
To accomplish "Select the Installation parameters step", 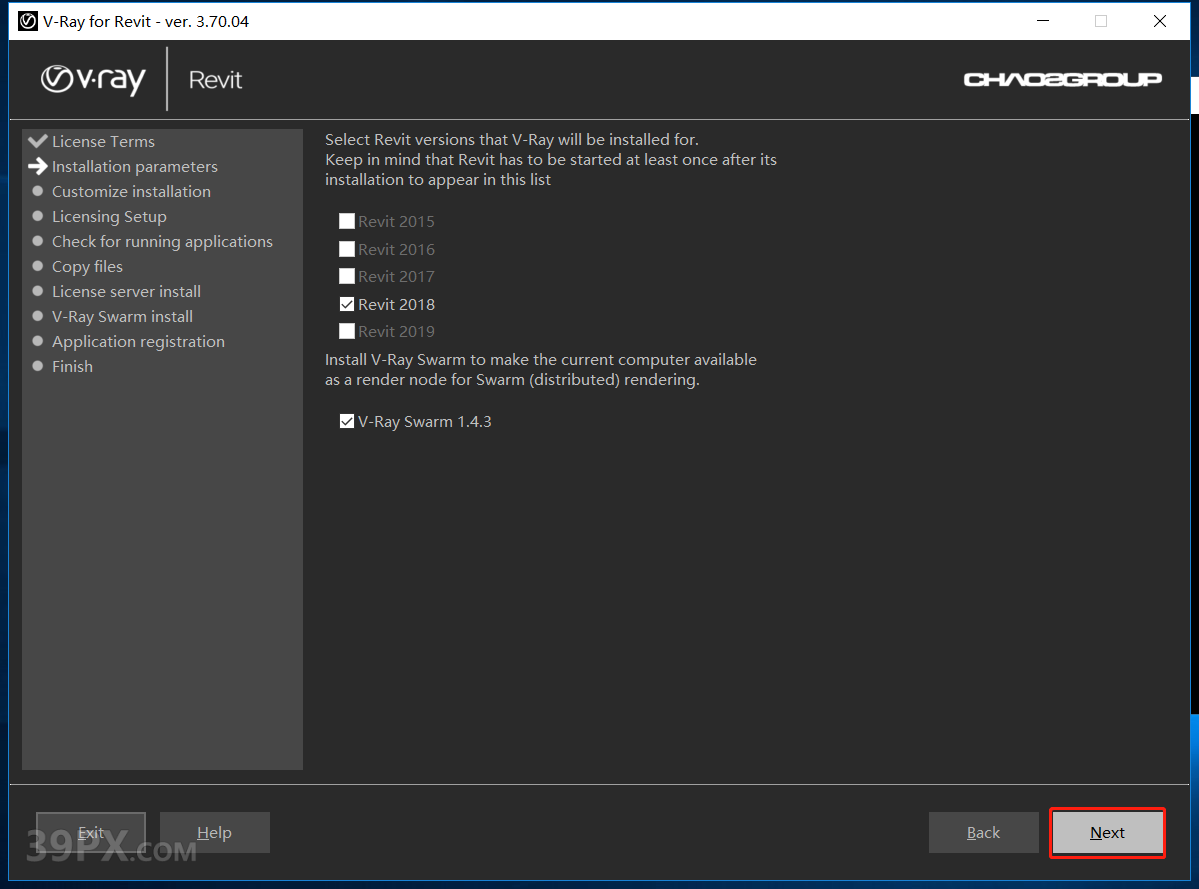I will pos(135,167).
